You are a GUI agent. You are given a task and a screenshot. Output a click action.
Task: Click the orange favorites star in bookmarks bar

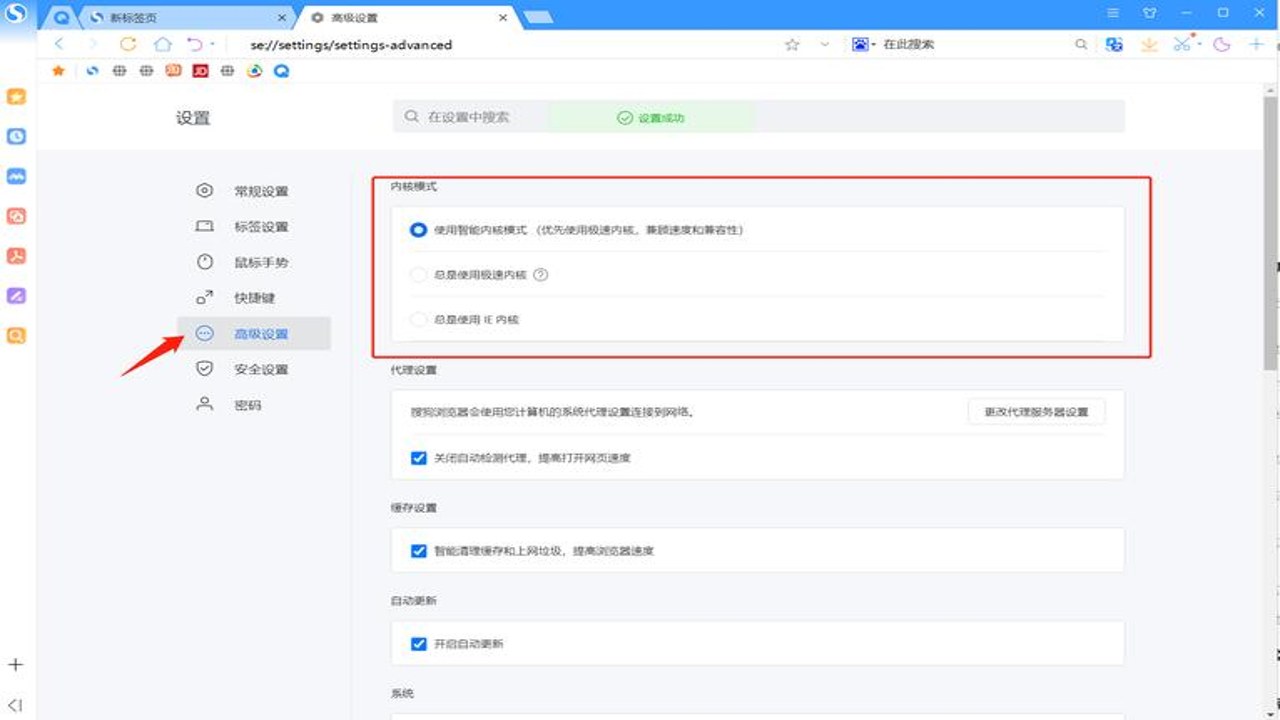click(x=58, y=71)
